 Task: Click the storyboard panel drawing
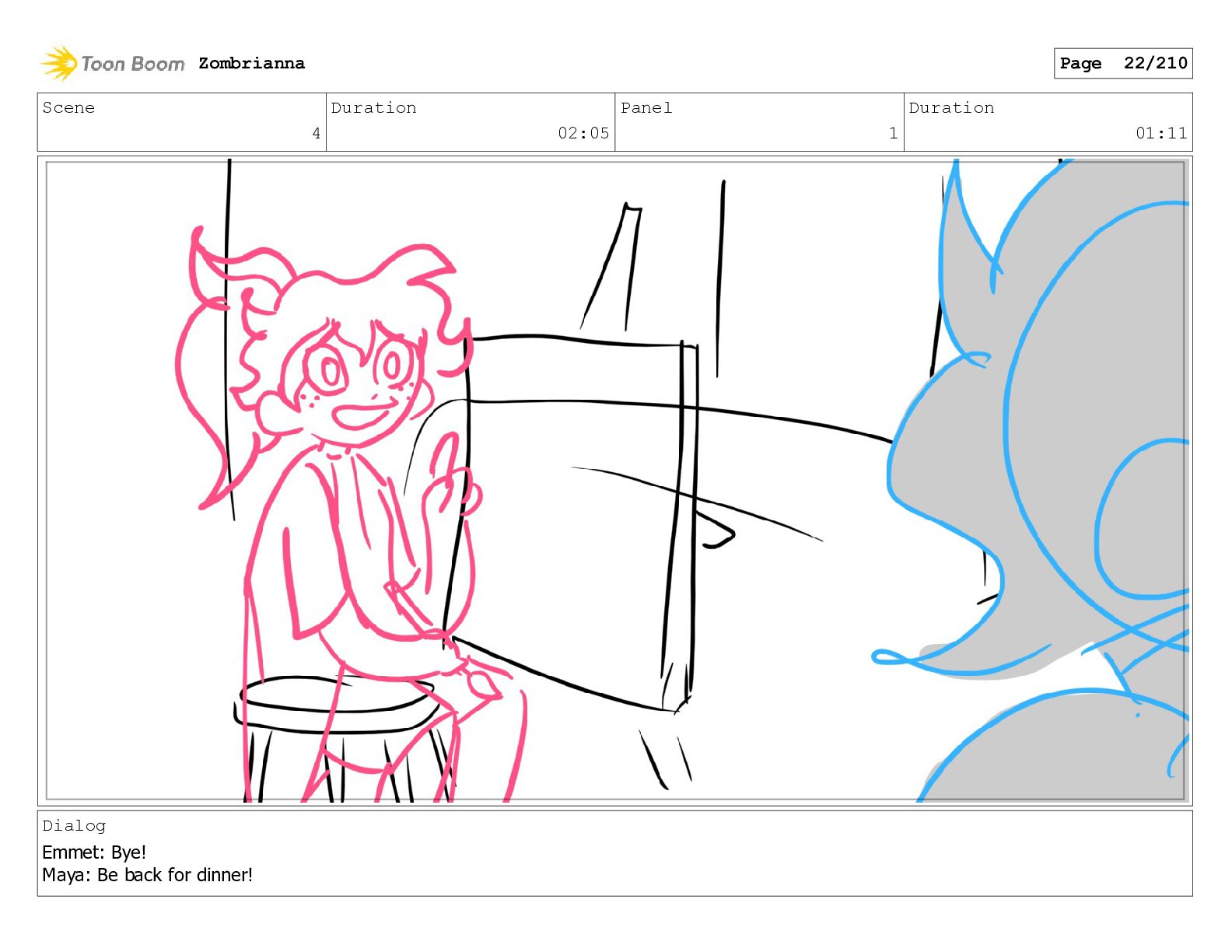615,481
